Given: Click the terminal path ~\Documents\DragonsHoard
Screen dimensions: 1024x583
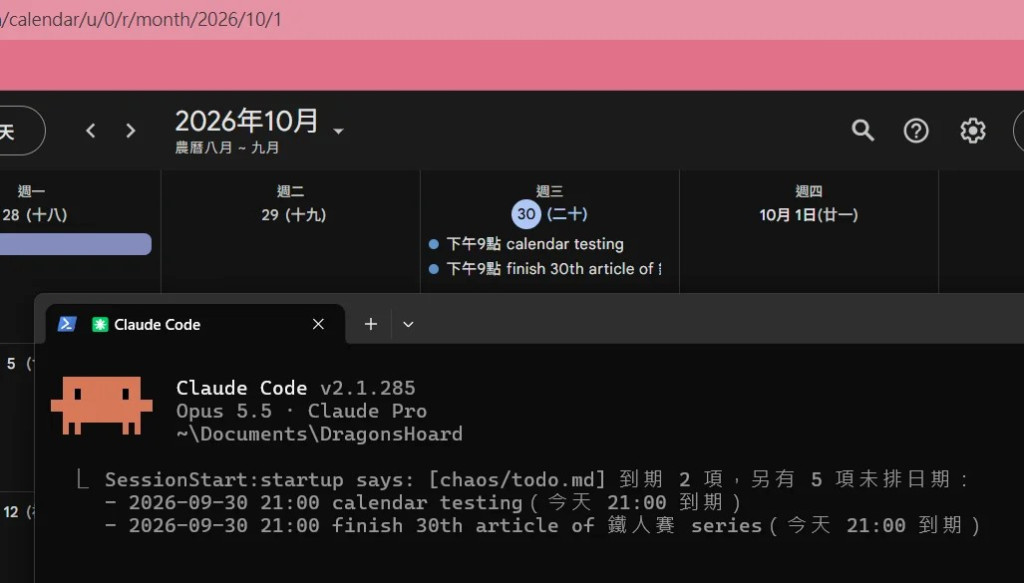Looking at the screenshot, I should pos(319,434).
